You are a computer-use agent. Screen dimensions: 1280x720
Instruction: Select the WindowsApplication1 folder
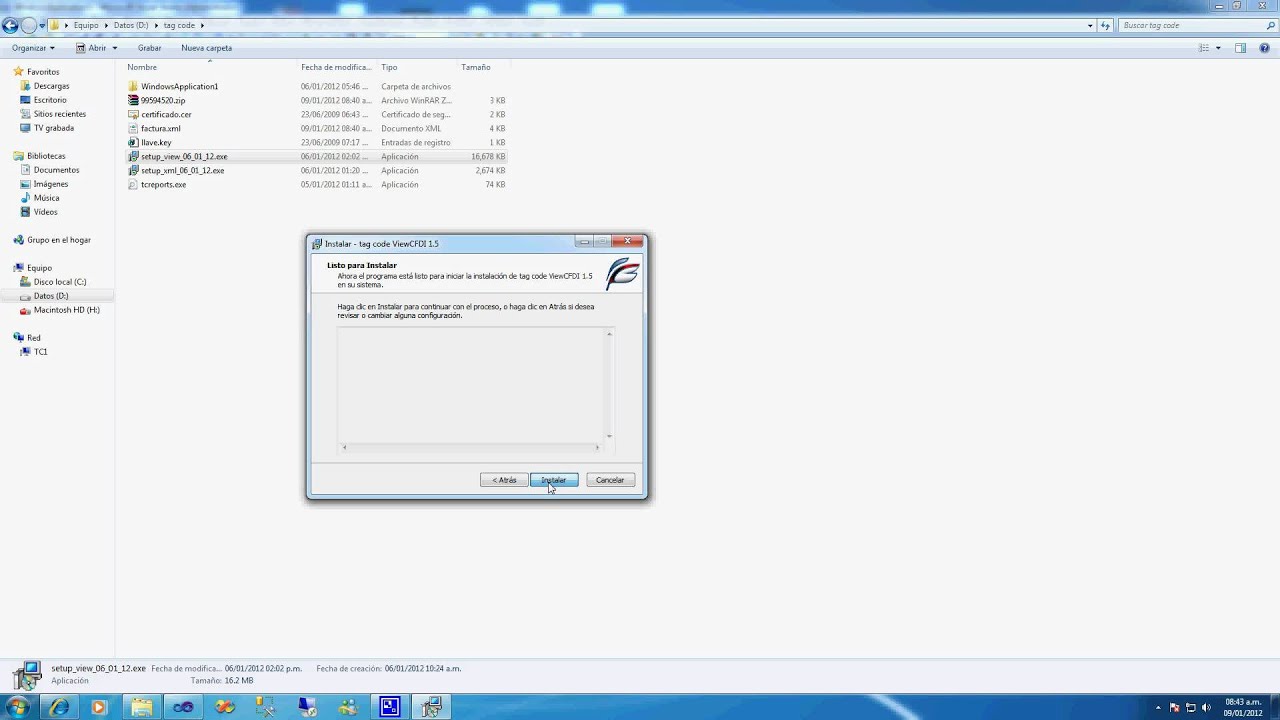point(179,86)
